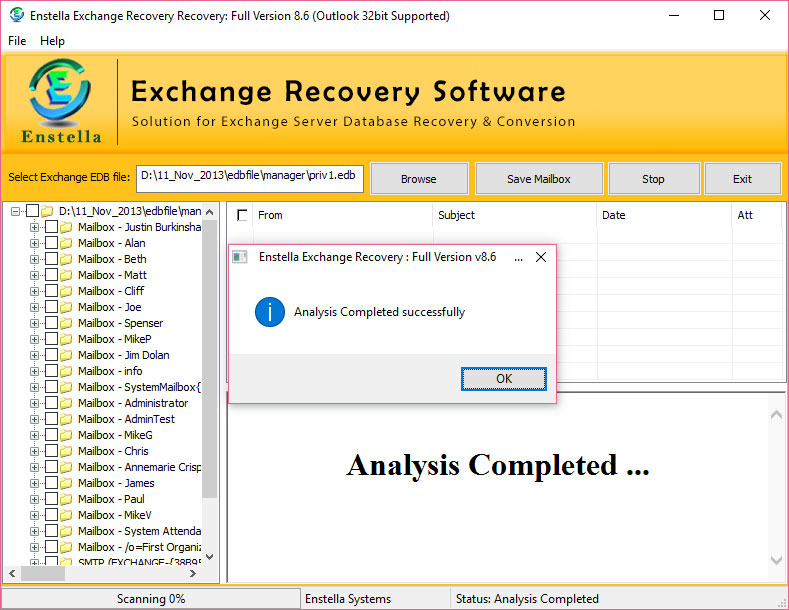This screenshot has width=789, height=610.
Task: Click the Scanning 0% progress bar
Action: tap(151, 599)
